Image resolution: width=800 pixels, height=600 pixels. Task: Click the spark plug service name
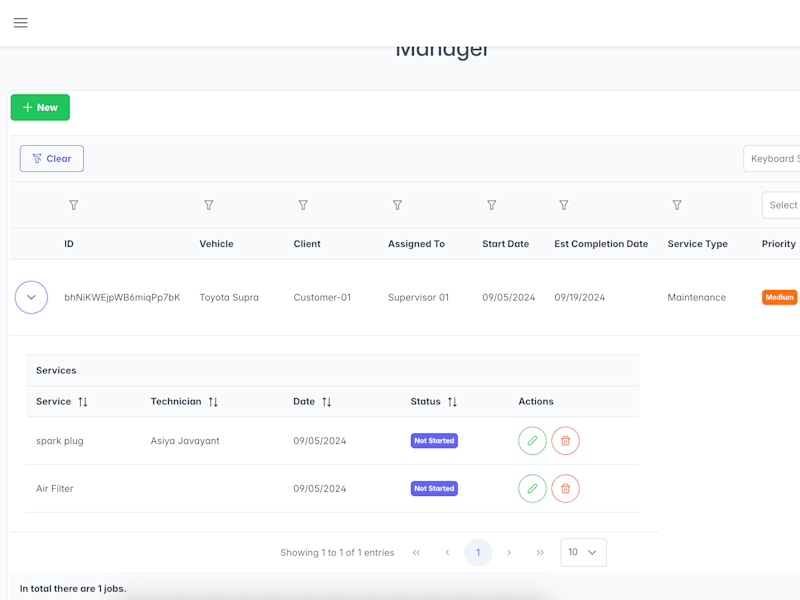[x=60, y=441]
